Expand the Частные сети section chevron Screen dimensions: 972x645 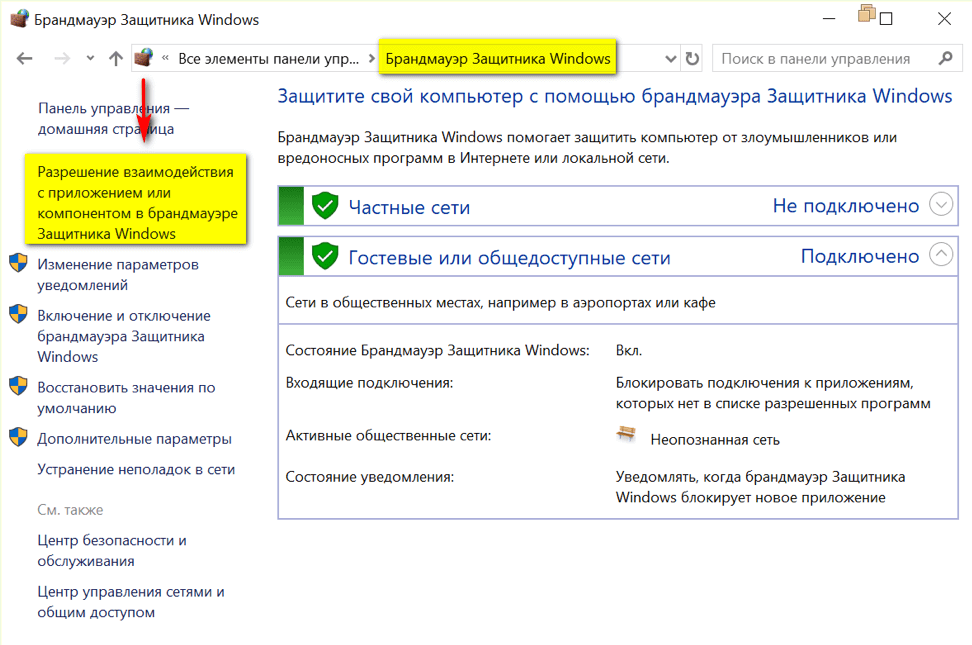coord(941,205)
